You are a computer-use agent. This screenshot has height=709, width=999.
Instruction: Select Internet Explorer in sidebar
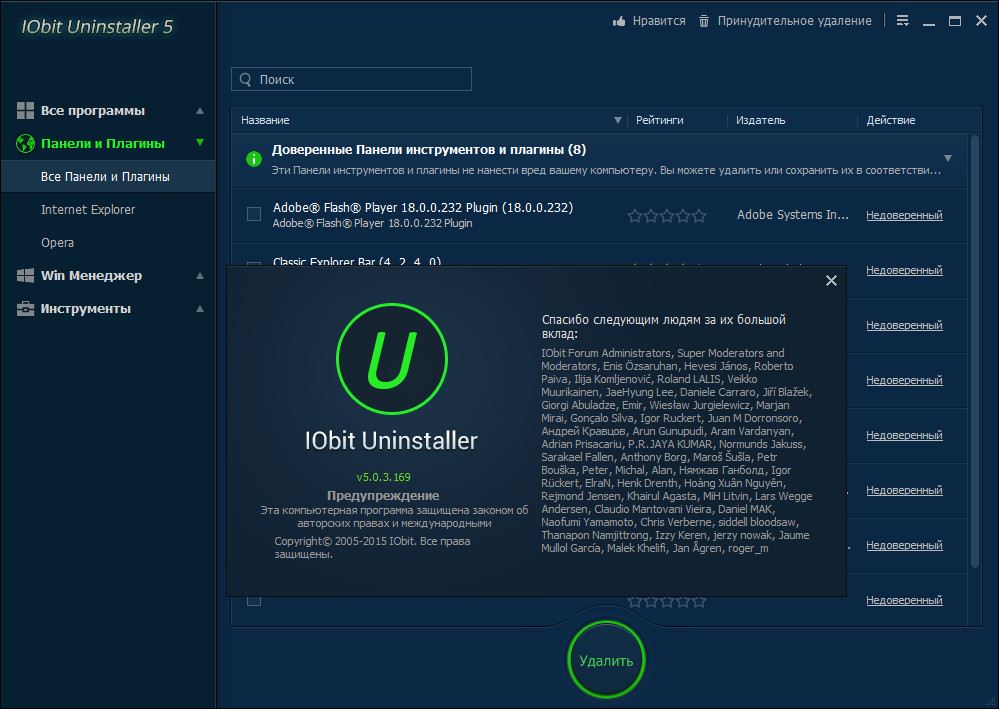[88, 210]
